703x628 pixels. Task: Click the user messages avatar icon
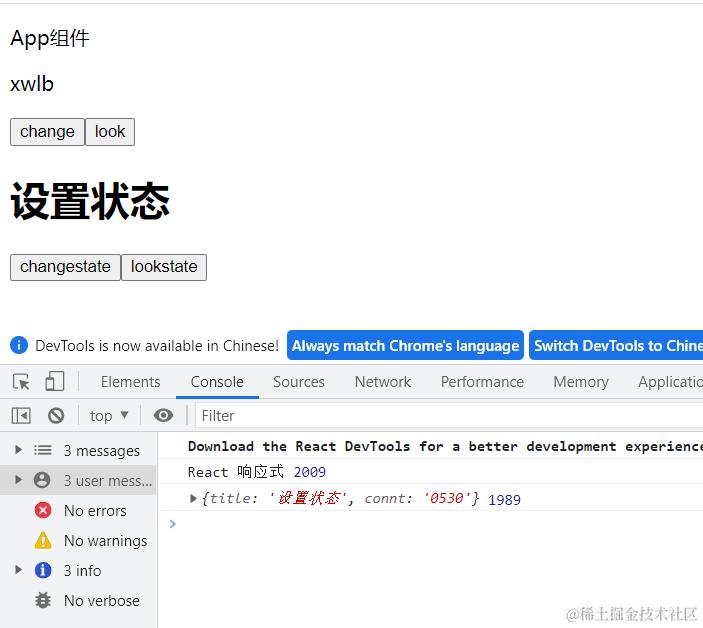[42, 480]
